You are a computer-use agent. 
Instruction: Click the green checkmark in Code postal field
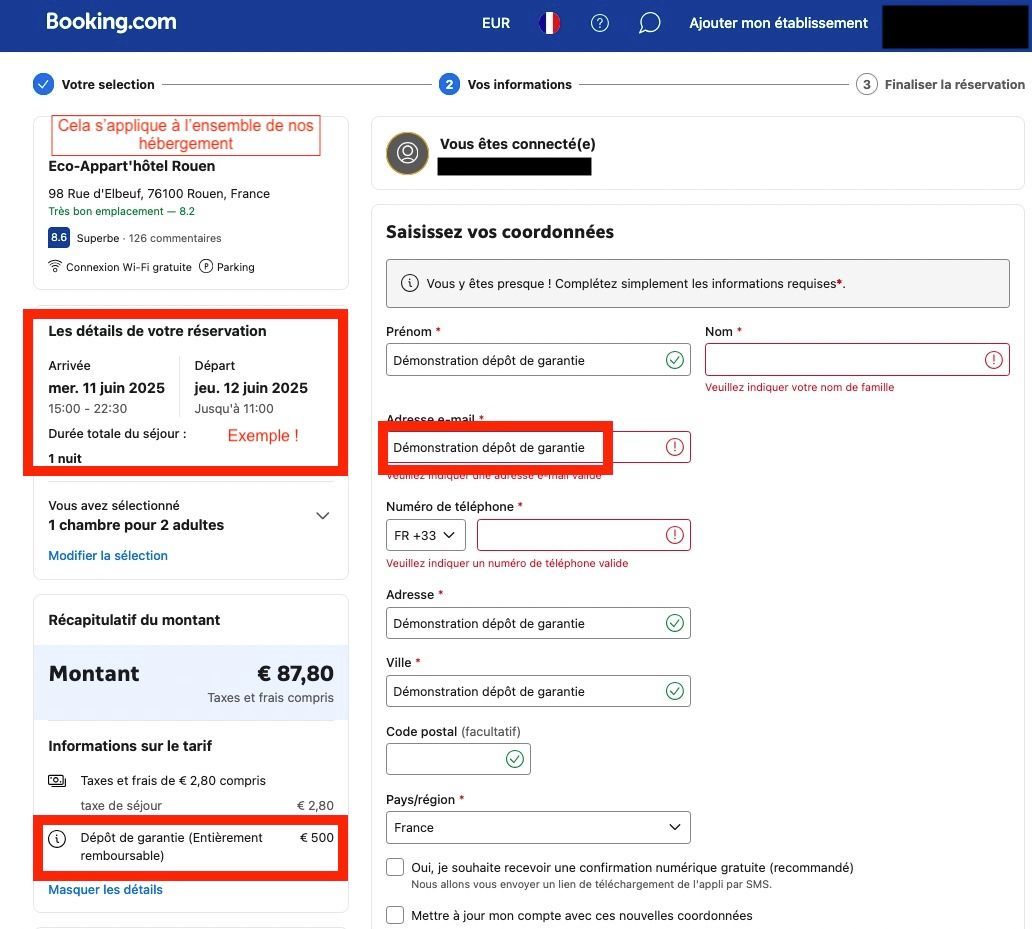(x=515, y=759)
